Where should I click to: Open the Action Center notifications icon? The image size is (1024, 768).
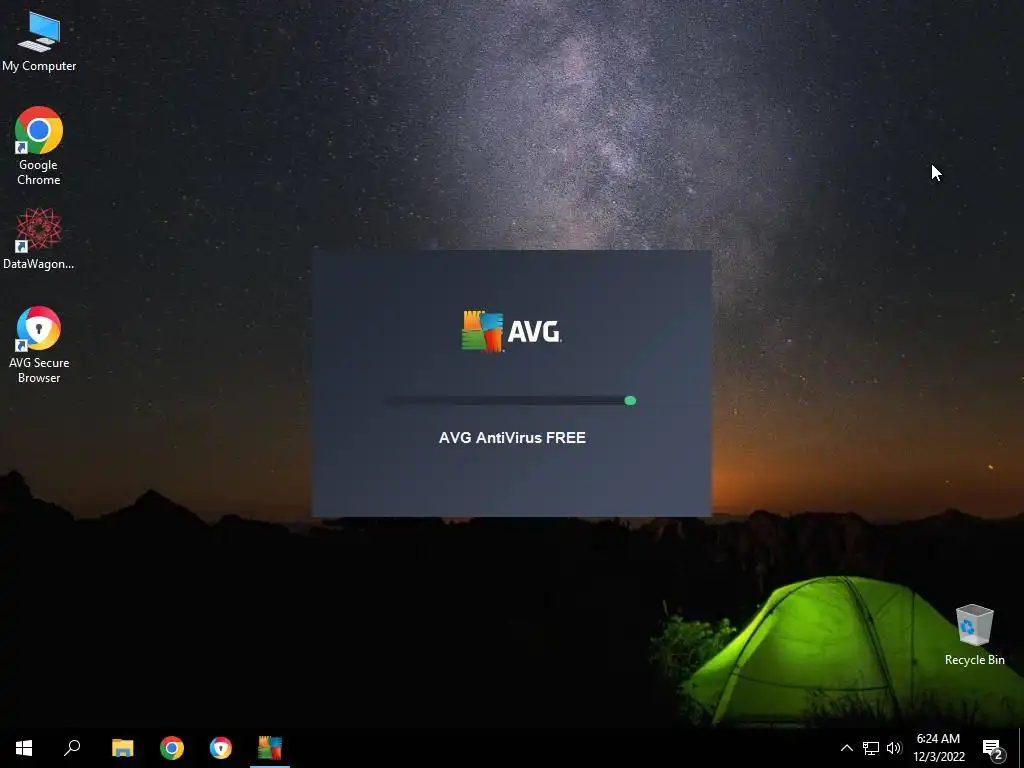click(x=993, y=748)
